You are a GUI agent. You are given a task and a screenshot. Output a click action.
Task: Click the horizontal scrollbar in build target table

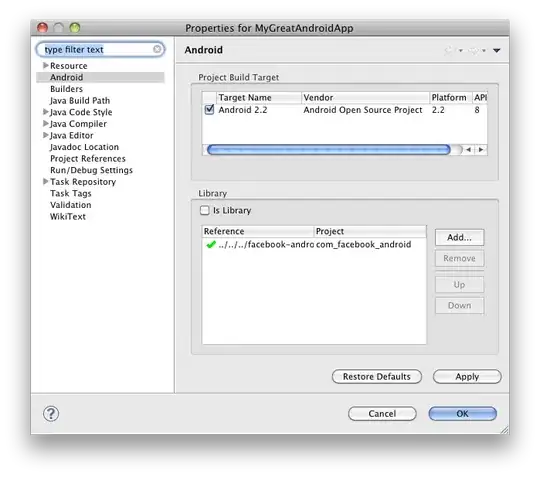(x=329, y=149)
